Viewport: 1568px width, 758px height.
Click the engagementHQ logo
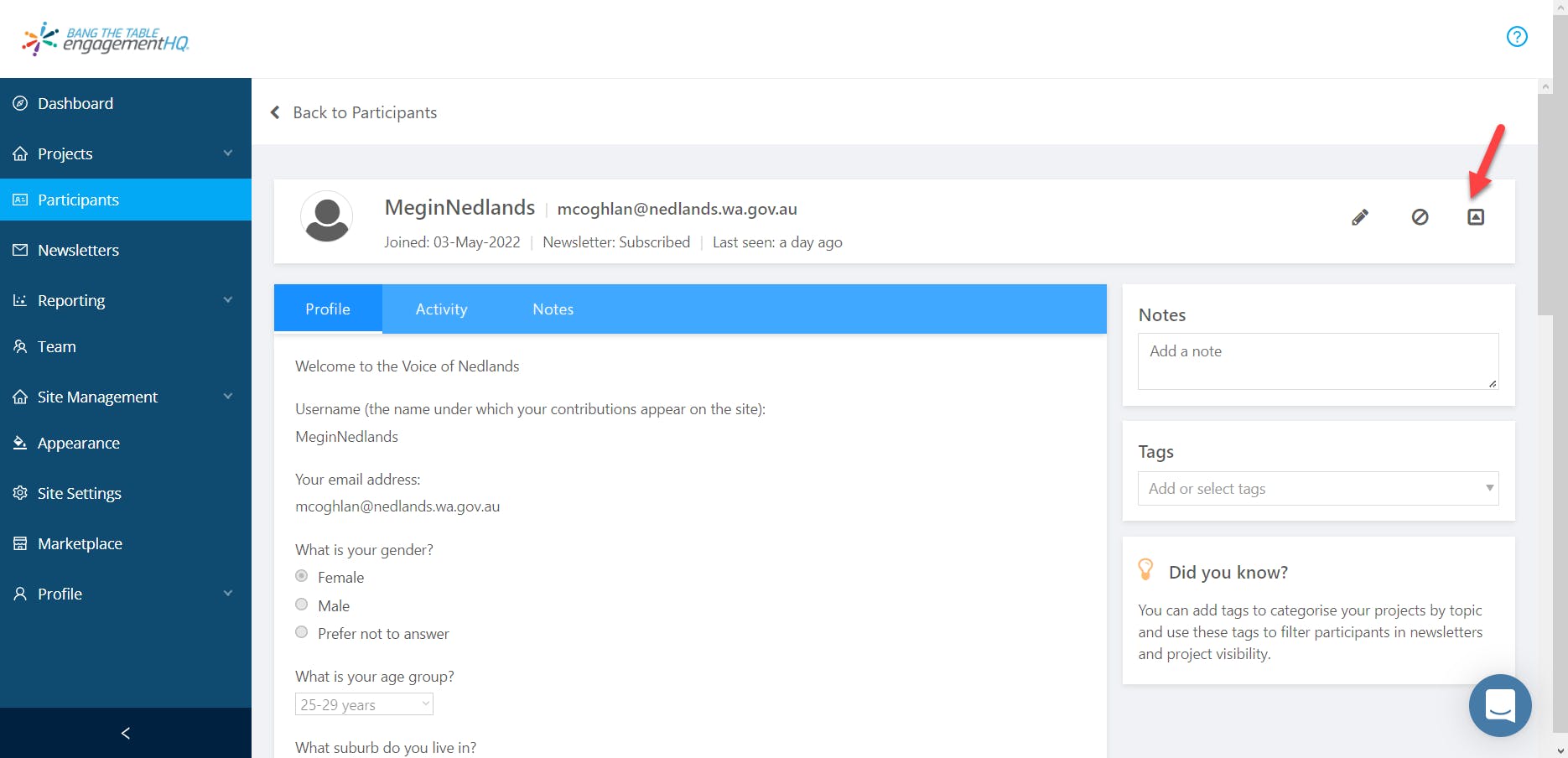click(x=106, y=39)
